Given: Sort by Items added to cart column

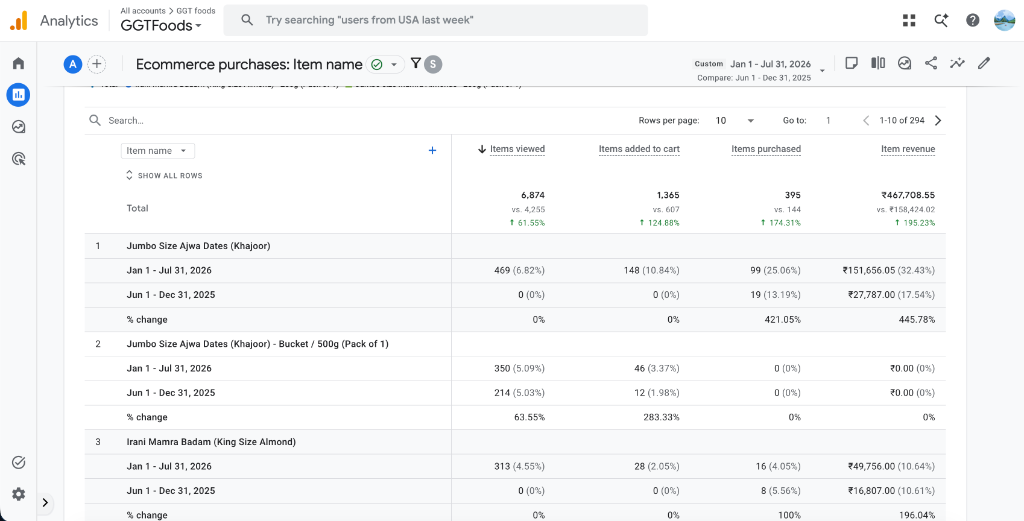Looking at the screenshot, I should pyautogui.click(x=639, y=150).
